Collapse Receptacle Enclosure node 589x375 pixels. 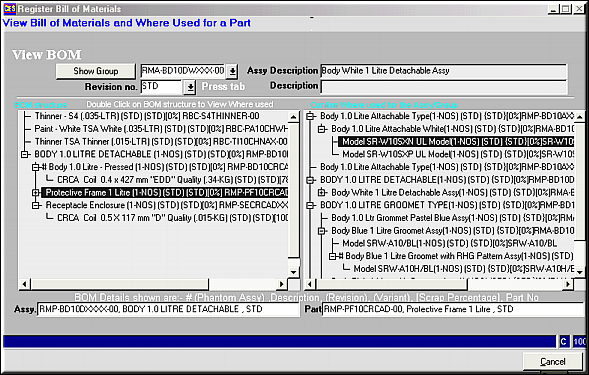click(x=36, y=205)
